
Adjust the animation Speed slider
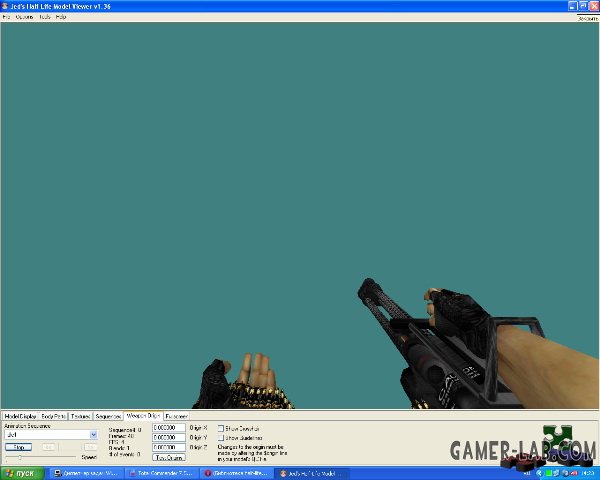(x=20, y=457)
